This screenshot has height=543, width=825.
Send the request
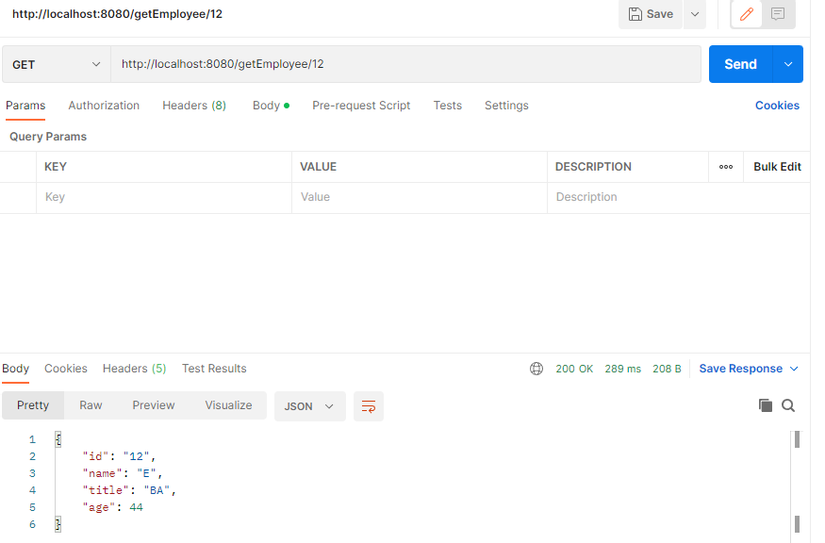pos(740,64)
